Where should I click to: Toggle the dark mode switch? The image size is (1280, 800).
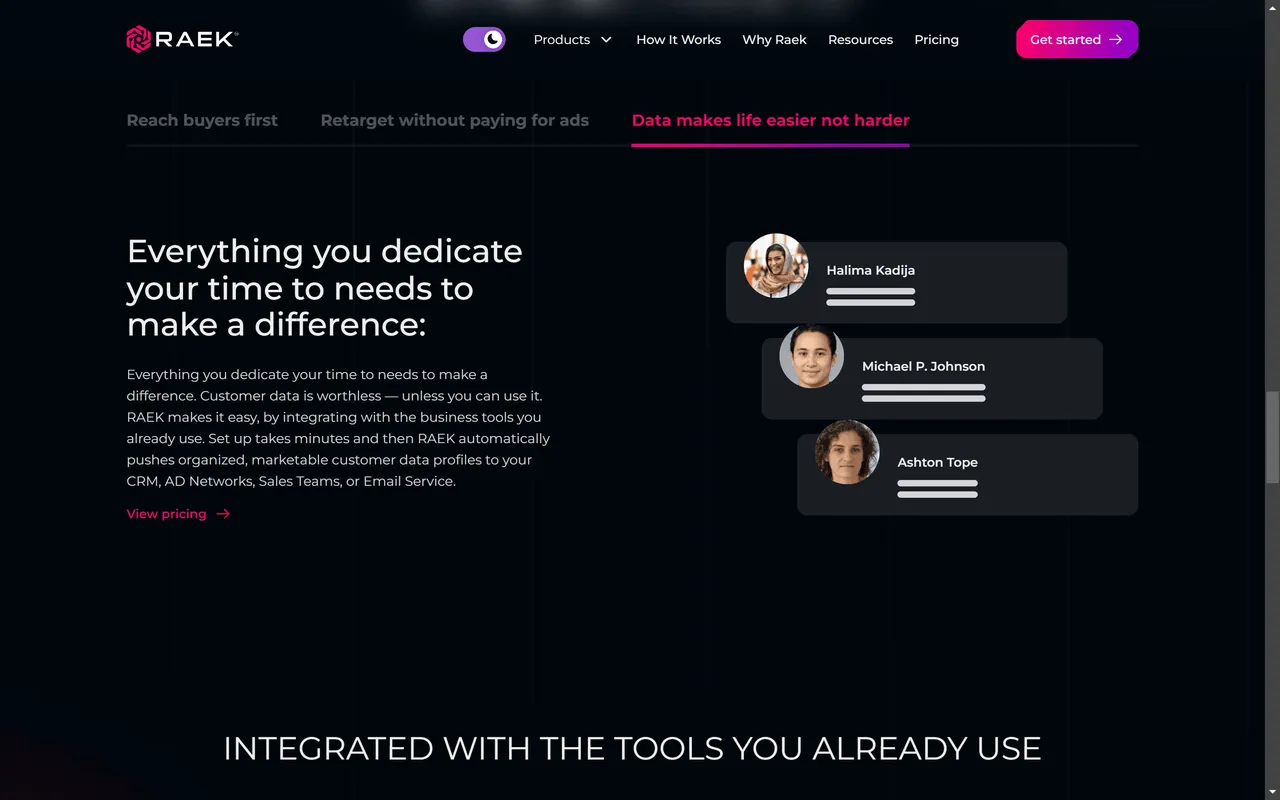click(x=484, y=39)
